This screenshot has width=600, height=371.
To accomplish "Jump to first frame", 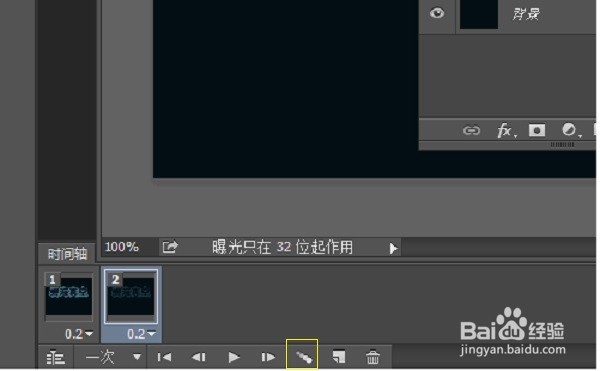I will click(x=165, y=358).
